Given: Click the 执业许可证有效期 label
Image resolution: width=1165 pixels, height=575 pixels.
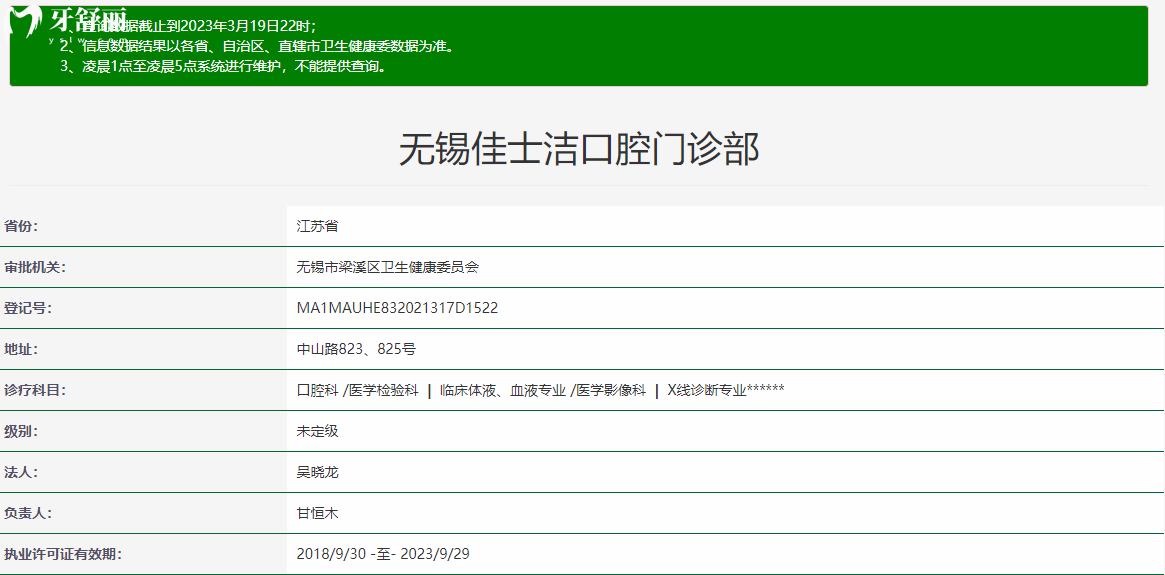Looking at the screenshot, I should tap(62, 554).
